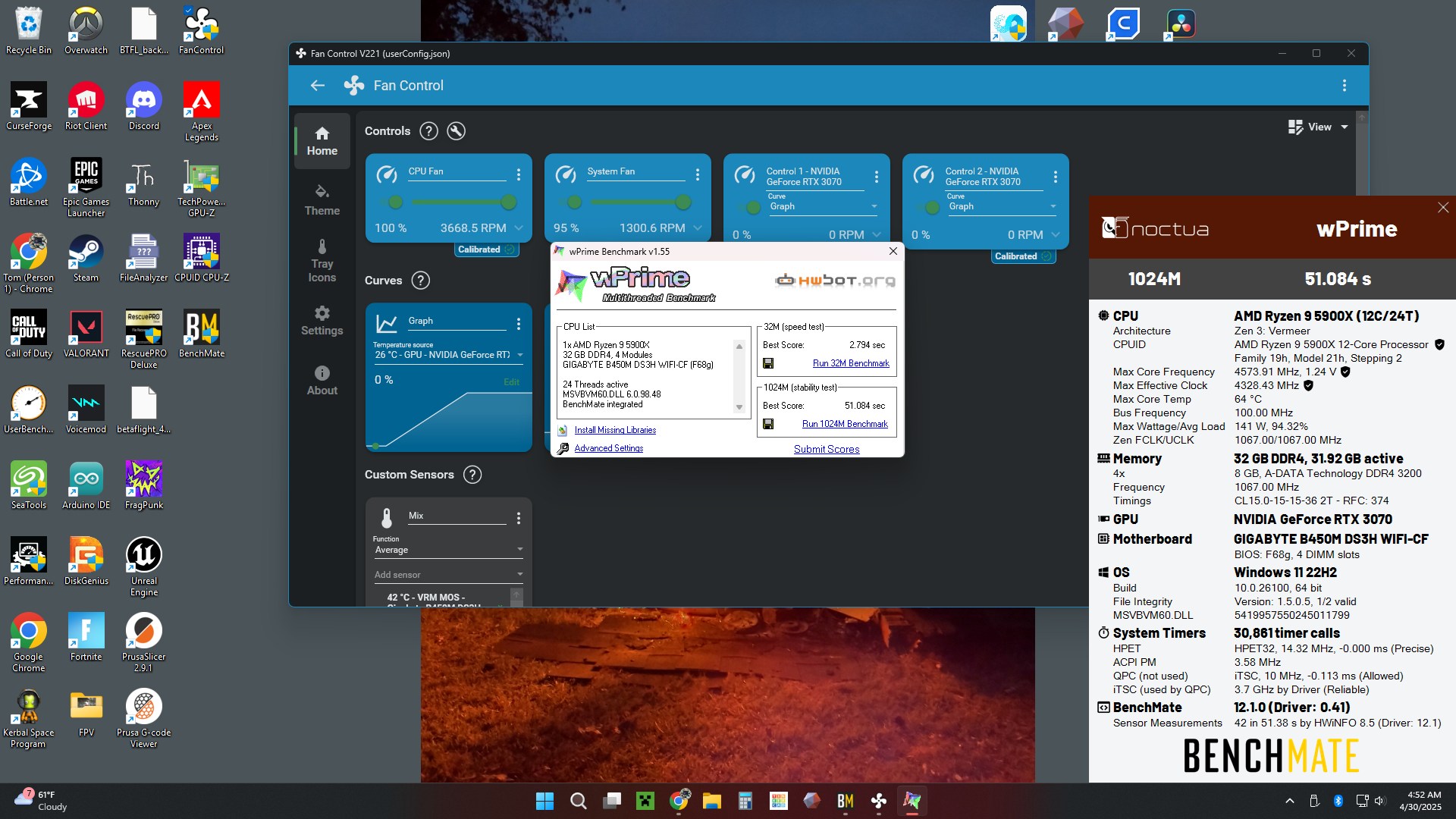Switch to the Settings sidebar tab
This screenshot has height=819, width=1456.
point(322,322)
